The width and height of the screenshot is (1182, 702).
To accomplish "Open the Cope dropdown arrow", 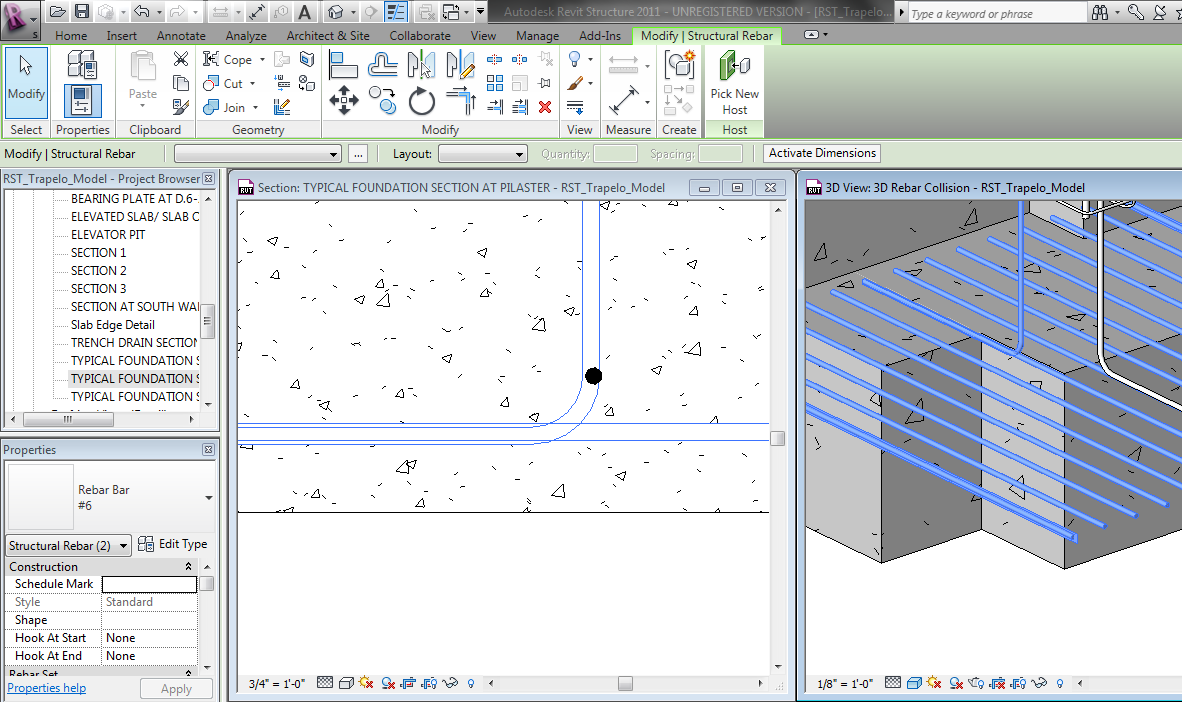I will pos(262,60).
